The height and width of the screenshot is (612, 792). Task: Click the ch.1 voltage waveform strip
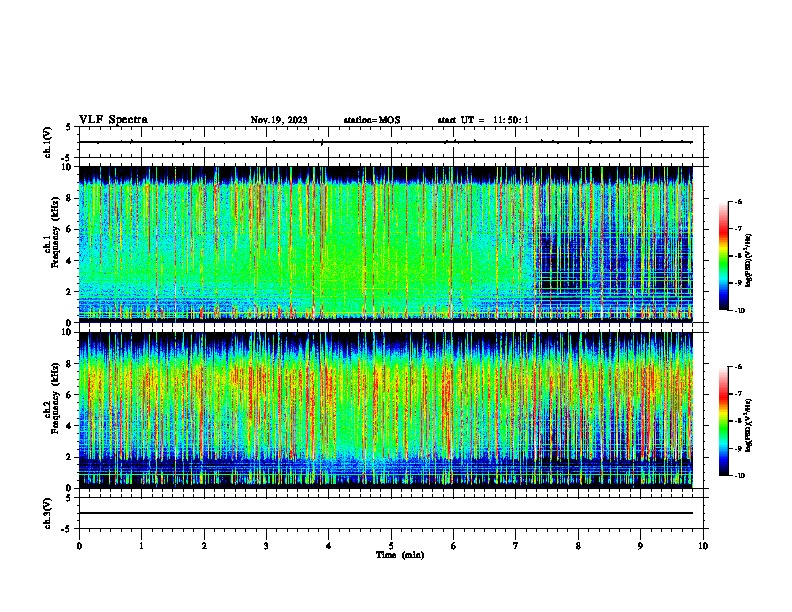tap(386, 142)
